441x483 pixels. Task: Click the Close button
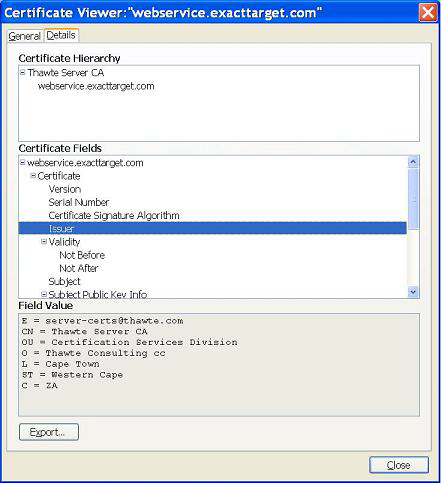[x=399, y=465]
